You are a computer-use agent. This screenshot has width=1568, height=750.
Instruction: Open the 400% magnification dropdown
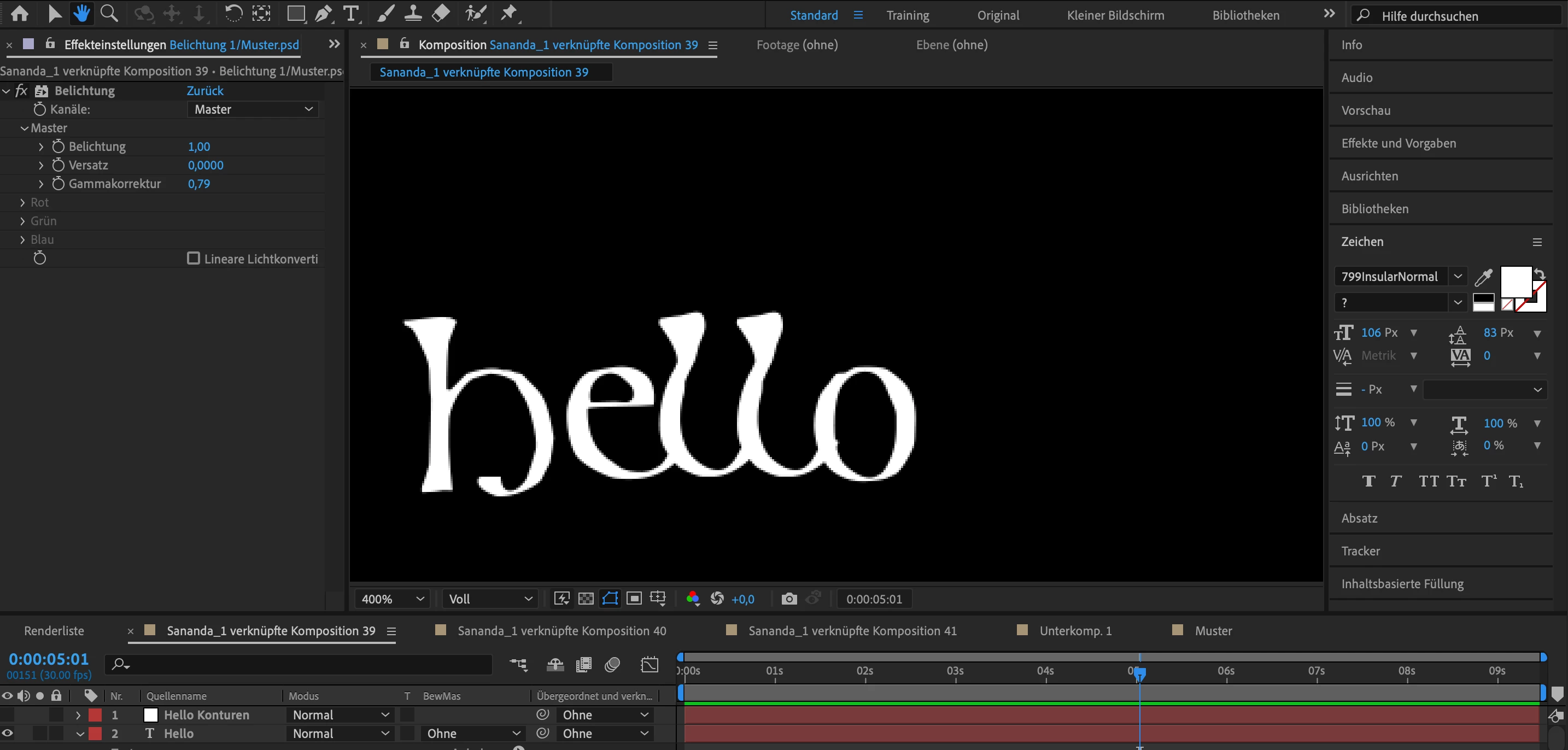coord(392,599)
